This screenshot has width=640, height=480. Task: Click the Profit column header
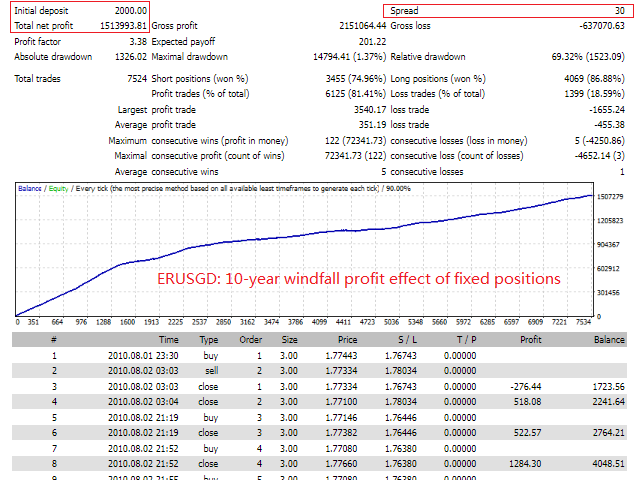530,340
